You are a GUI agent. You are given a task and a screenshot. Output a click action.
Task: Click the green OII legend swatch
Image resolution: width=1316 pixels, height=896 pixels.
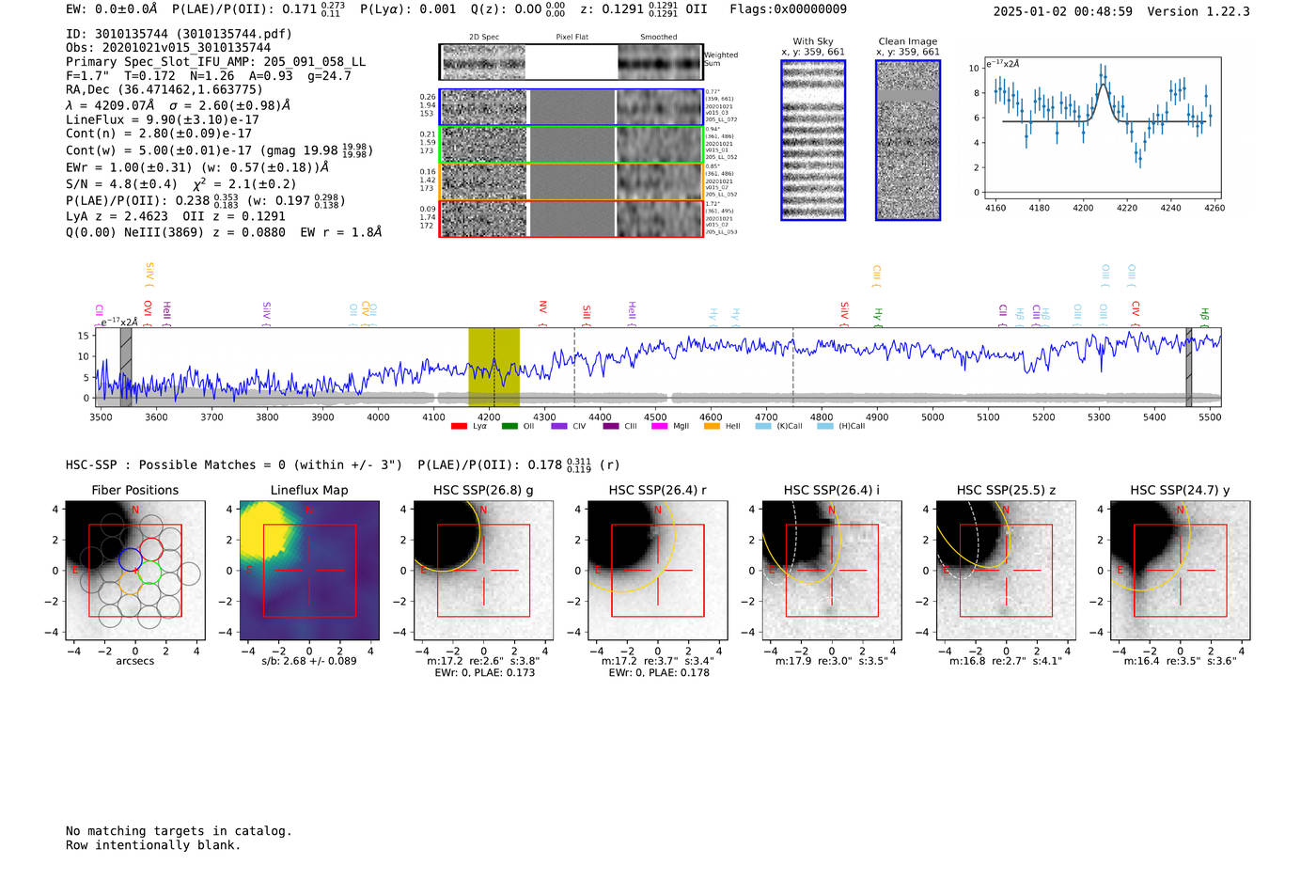tap(509, 426)
